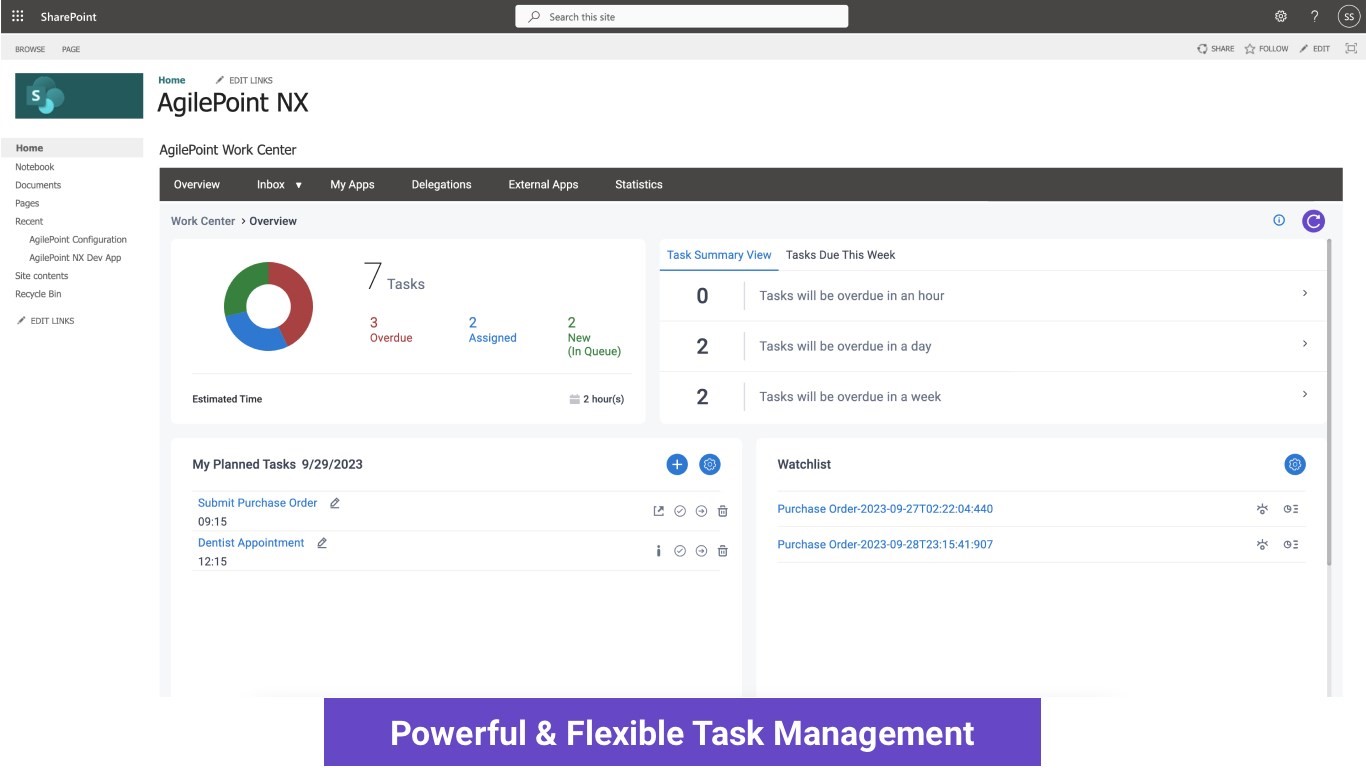Viewport: 1366px width, 768px height.
Task: Switch to Tasks Due This Week tab
Action: tap(839, 254)
